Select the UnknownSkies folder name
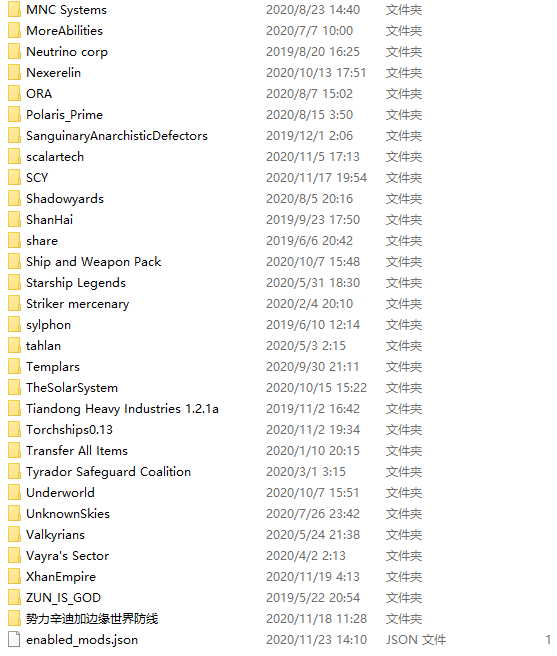Viewport: 557px width, 656px height. (68, 513)
